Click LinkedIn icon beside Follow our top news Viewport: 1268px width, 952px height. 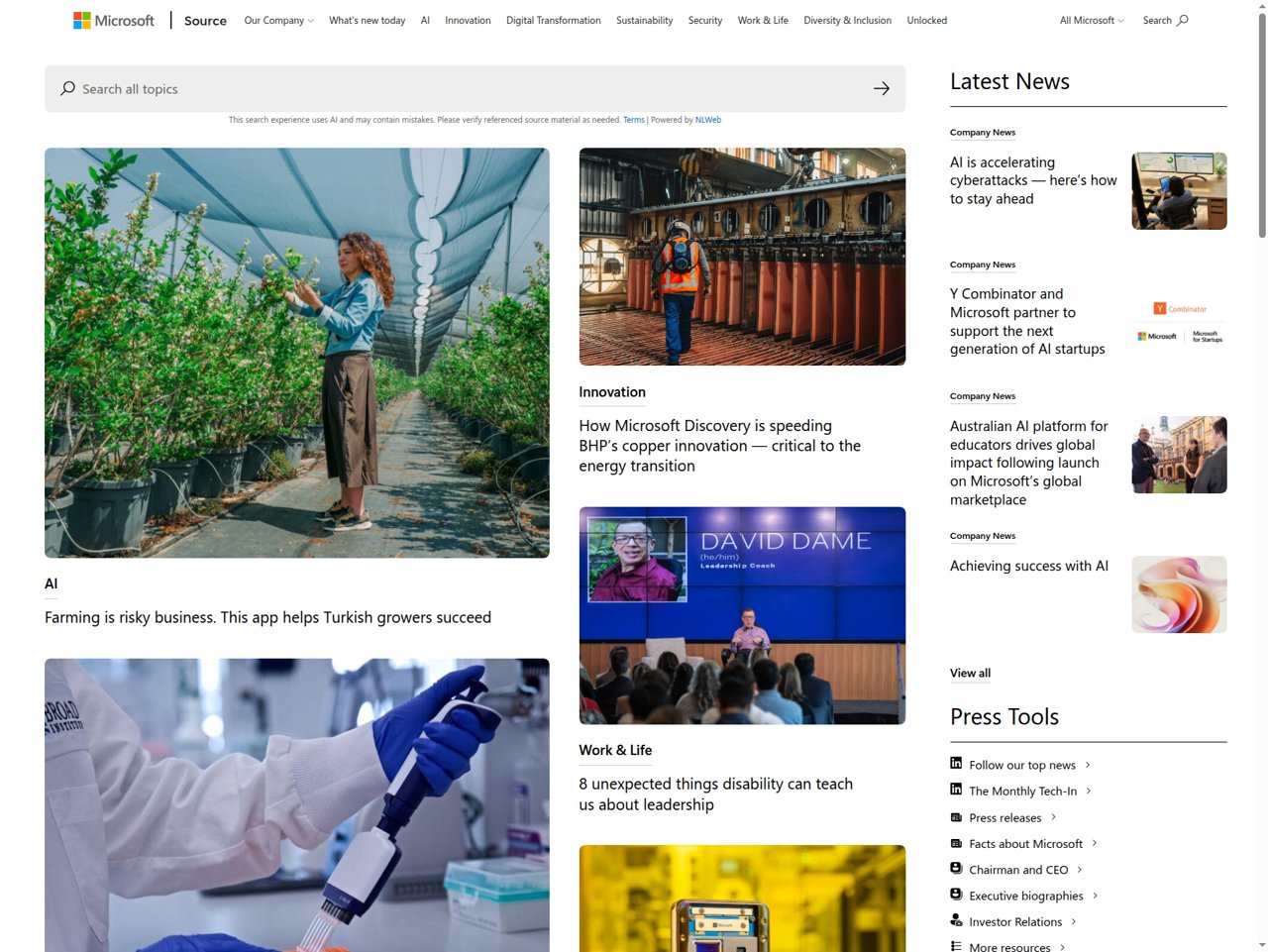[956, 763]
